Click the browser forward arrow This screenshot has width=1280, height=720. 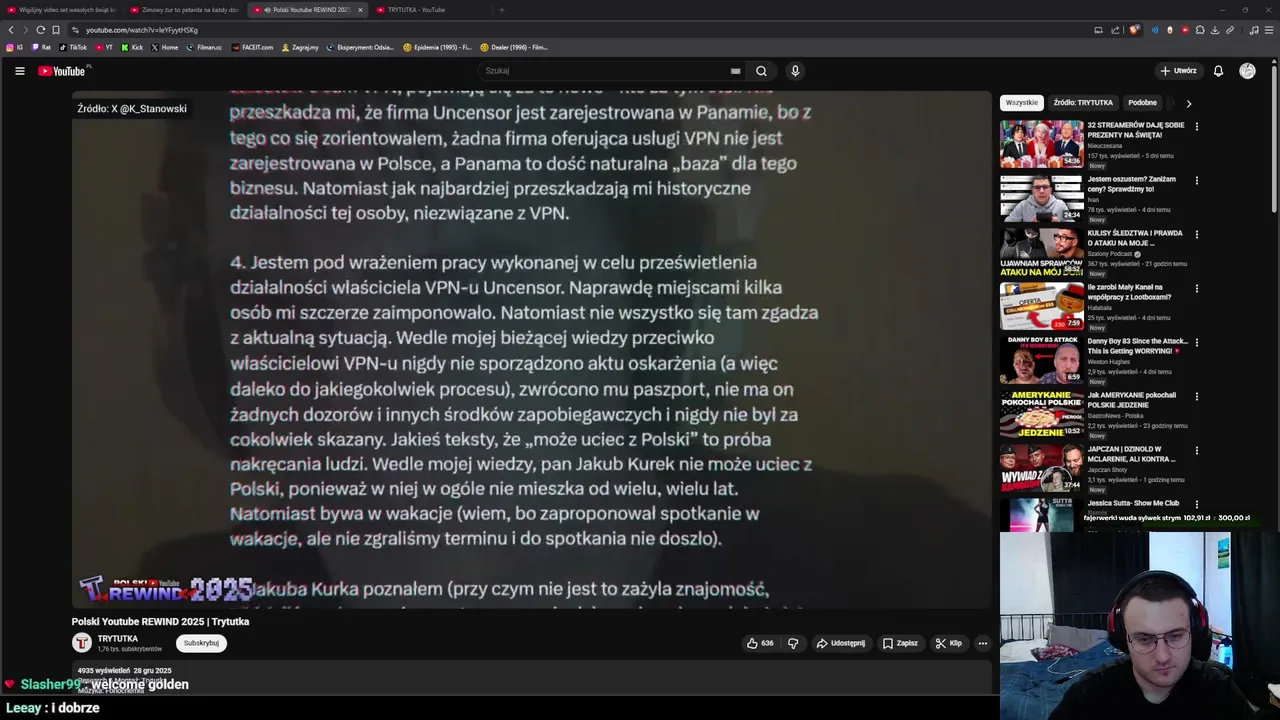click(x=26, y=30)
